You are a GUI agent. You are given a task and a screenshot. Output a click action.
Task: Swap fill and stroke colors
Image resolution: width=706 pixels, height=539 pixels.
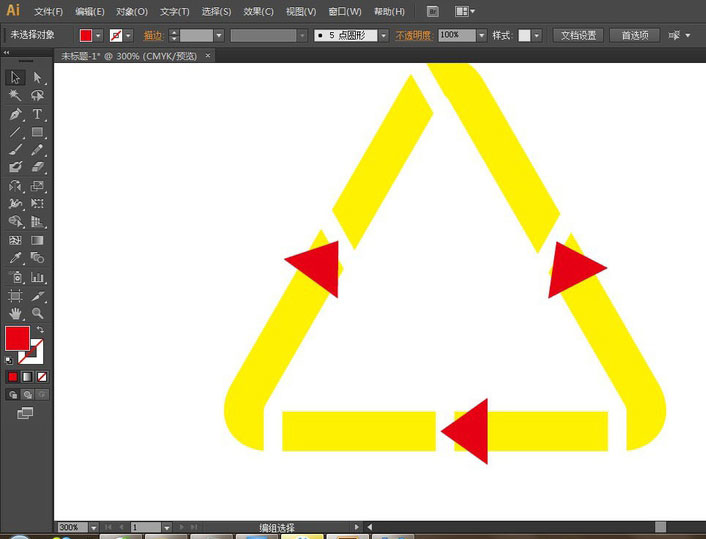tap(41, 330)
